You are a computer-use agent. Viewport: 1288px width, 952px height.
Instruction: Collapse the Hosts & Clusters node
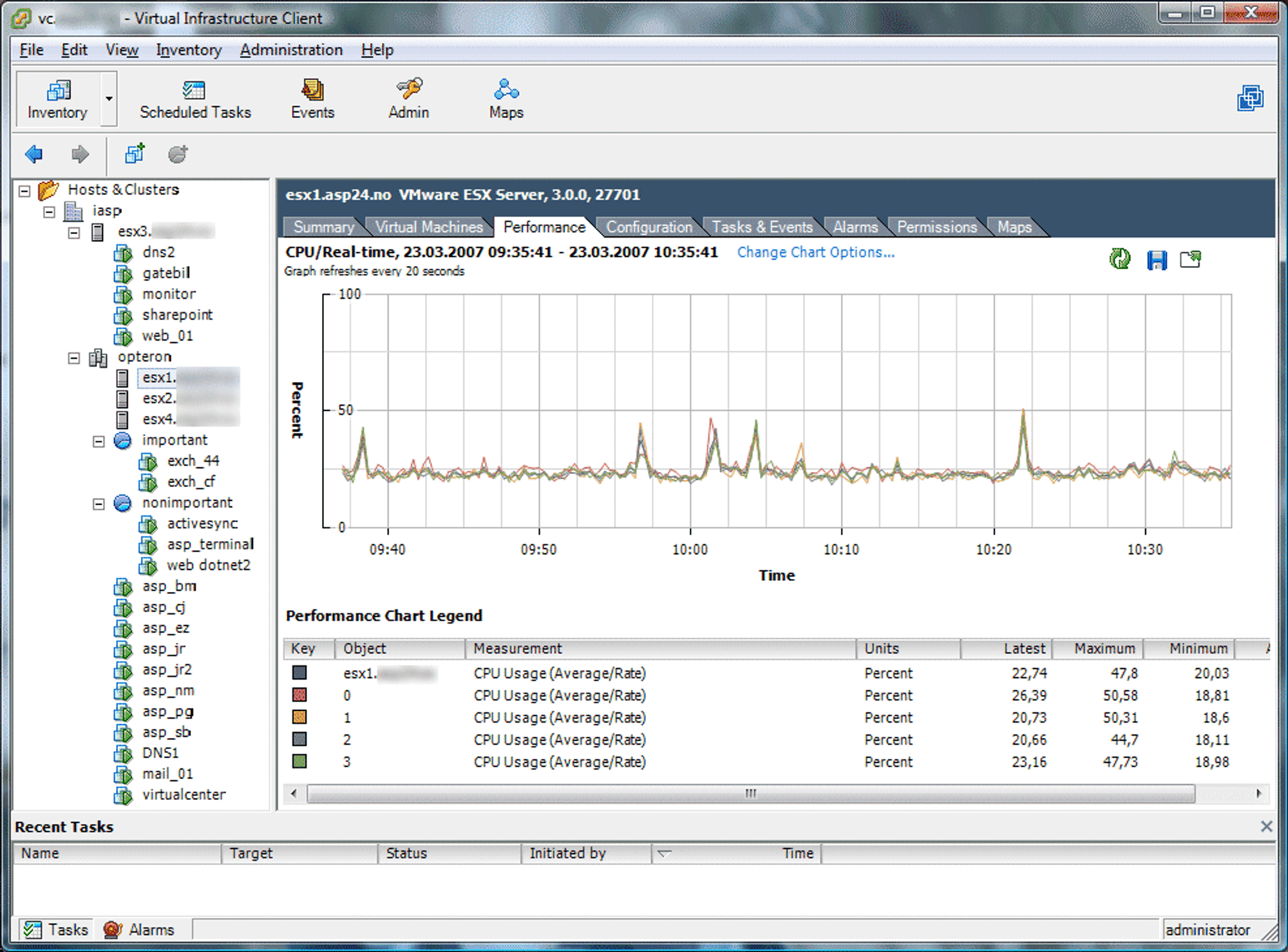pyautogui.click(x=24, y=191)
